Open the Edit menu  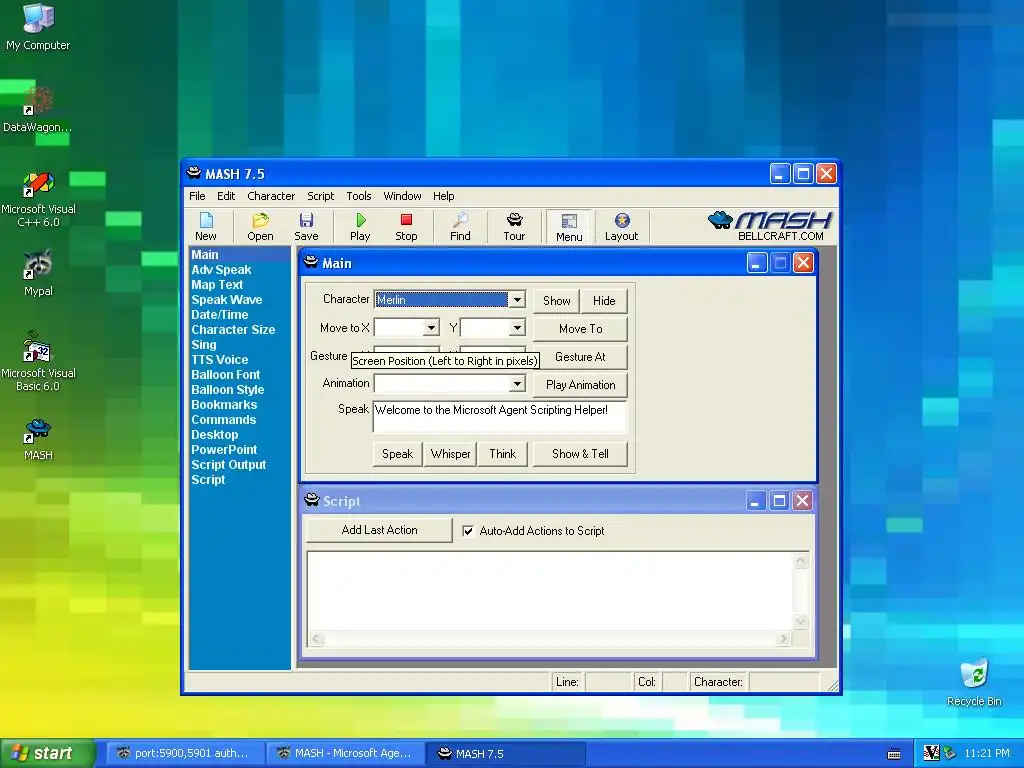(x=226, y=196)
